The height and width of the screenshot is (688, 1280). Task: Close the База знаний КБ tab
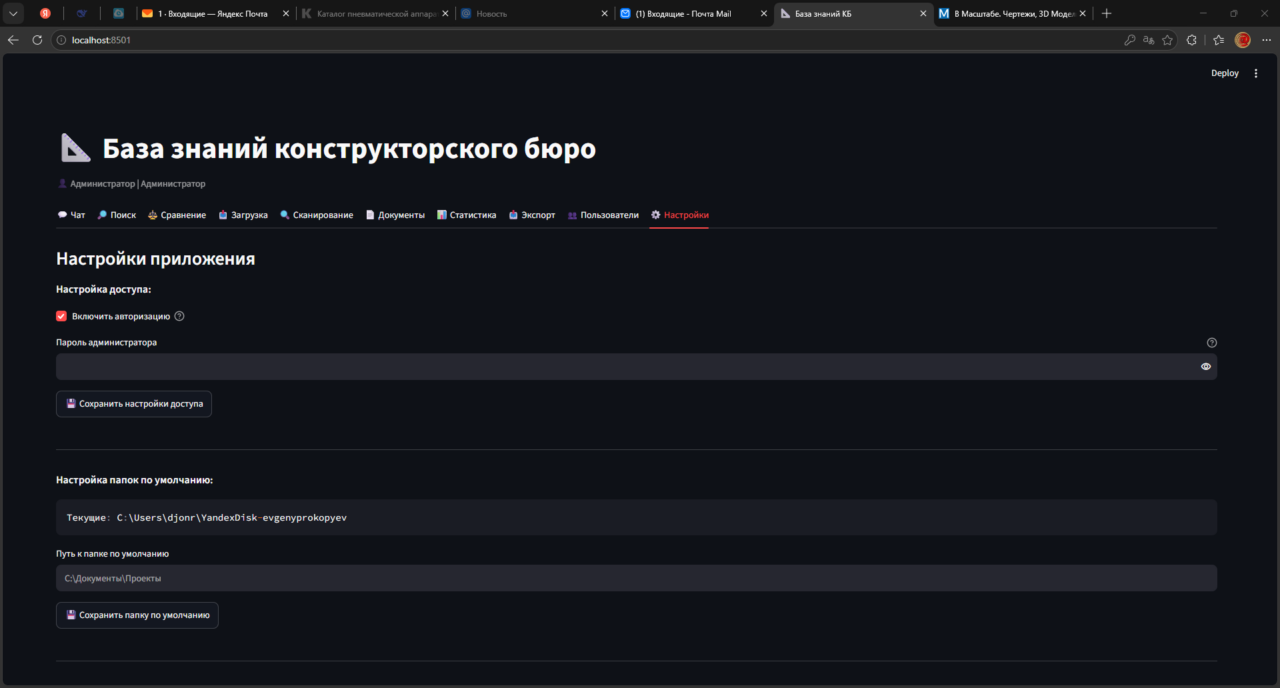click(x=922, y=14)
